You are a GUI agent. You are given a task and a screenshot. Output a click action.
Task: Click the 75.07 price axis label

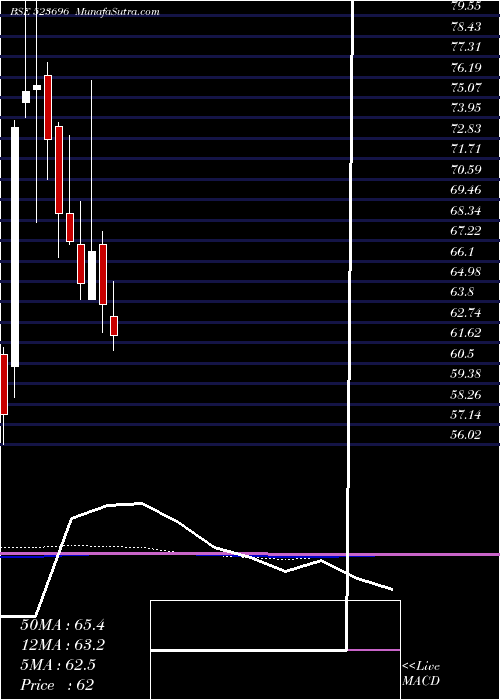tap(467, 88)
